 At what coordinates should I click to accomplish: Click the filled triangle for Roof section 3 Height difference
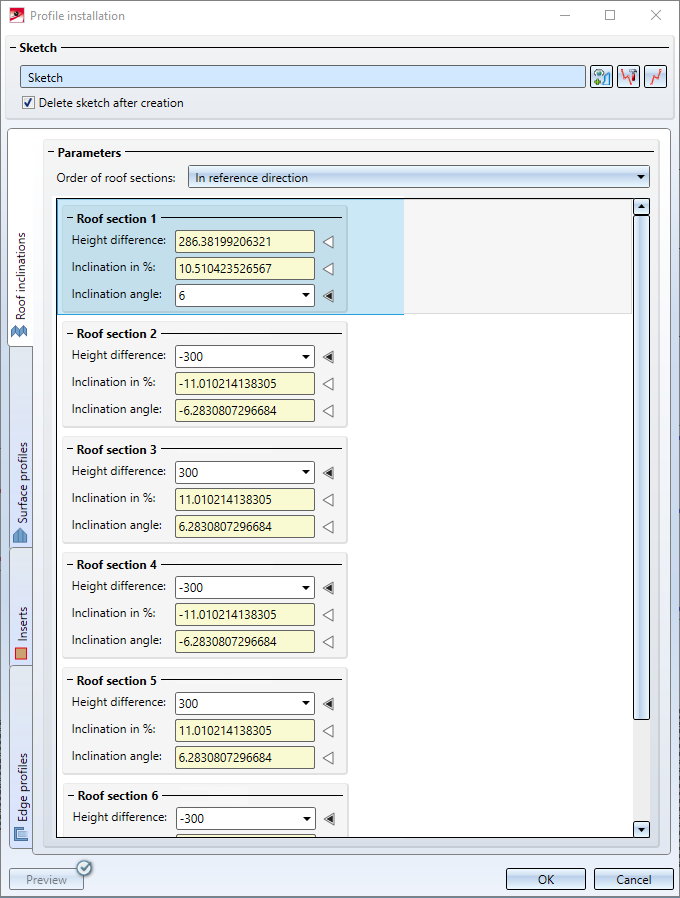328,472
